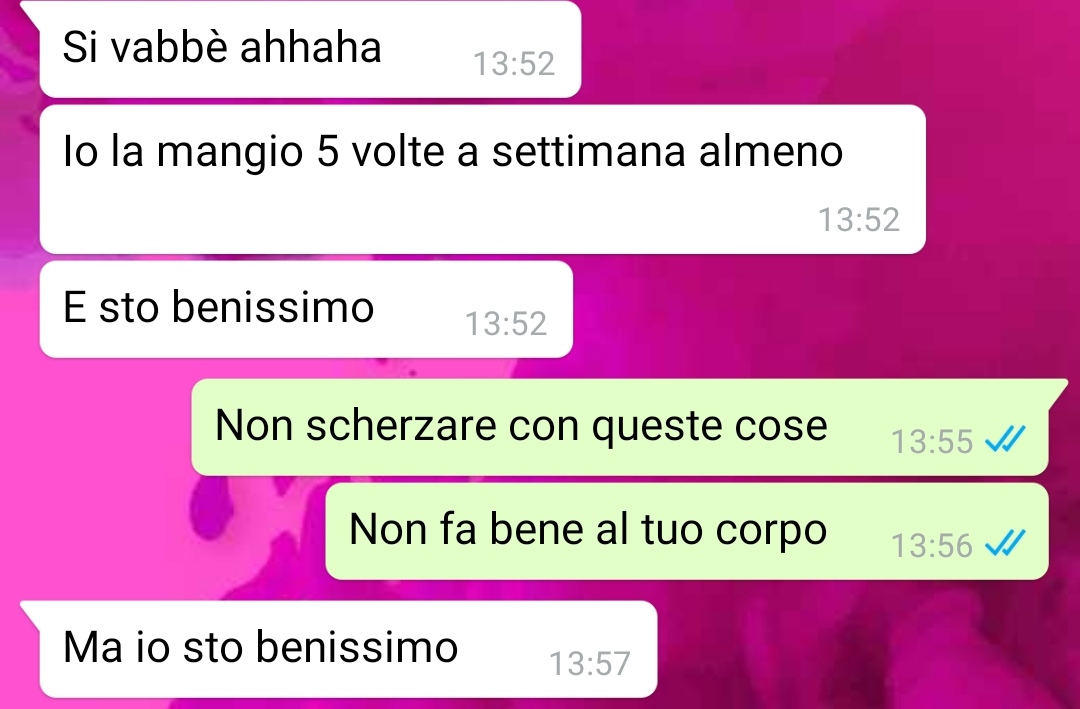Click the 13:52 time in "E sto benissimo" bubble
The height and width of the screenshot is (709, 1080).
(x=506, y=324)
